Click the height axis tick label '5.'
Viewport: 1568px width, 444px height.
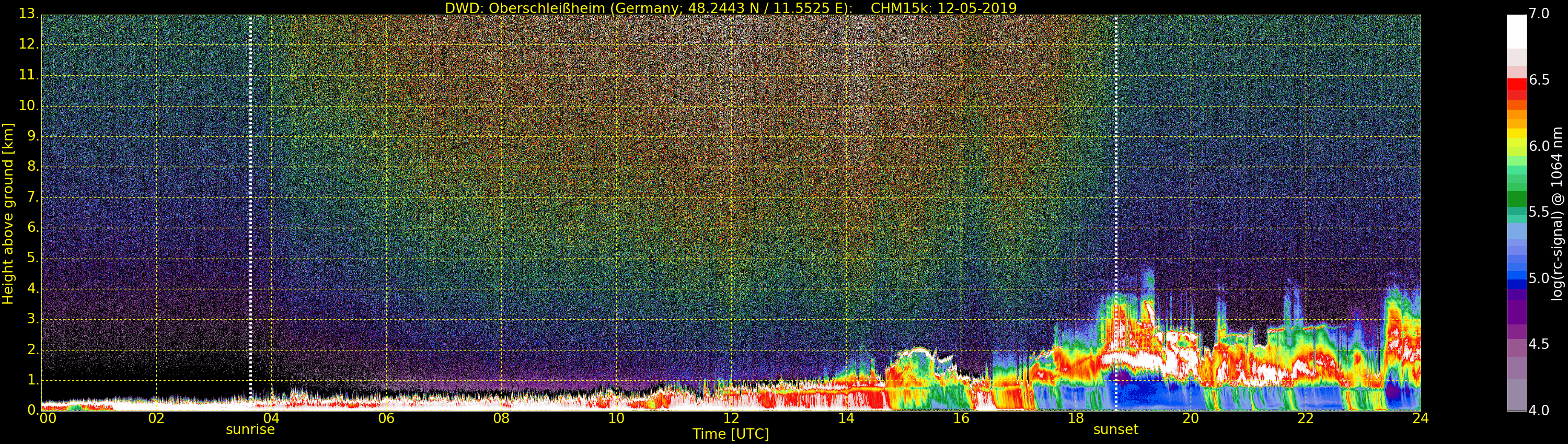[x=33, y=258]
